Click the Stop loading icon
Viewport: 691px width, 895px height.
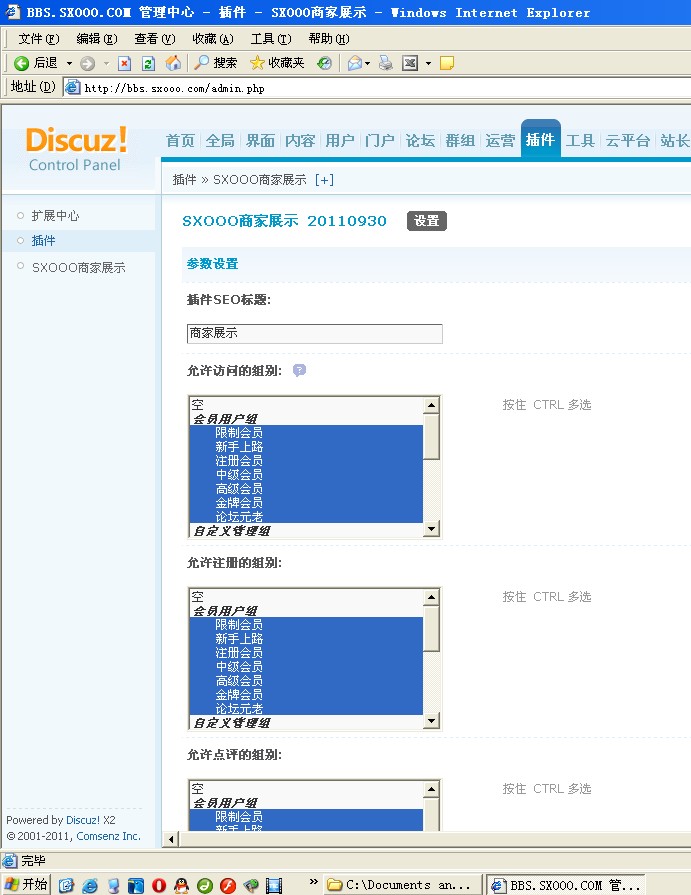click(124, 63)
